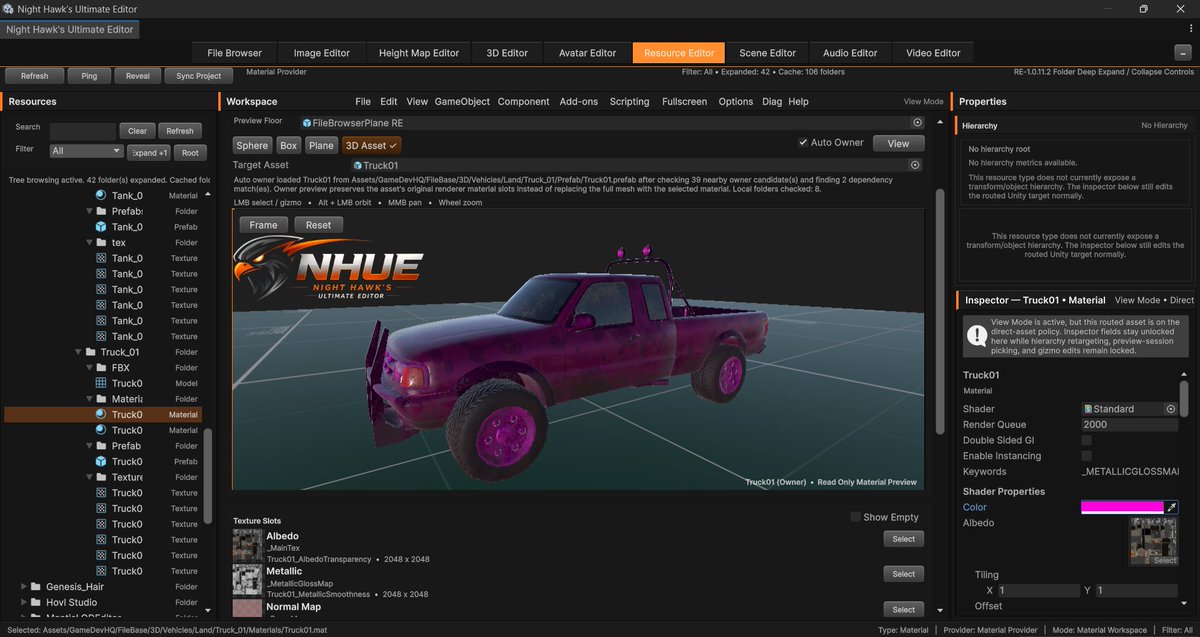The image size is (1200, 637).
Task: Open object picker for Preview Floor field
Action: tap(917, 122)
